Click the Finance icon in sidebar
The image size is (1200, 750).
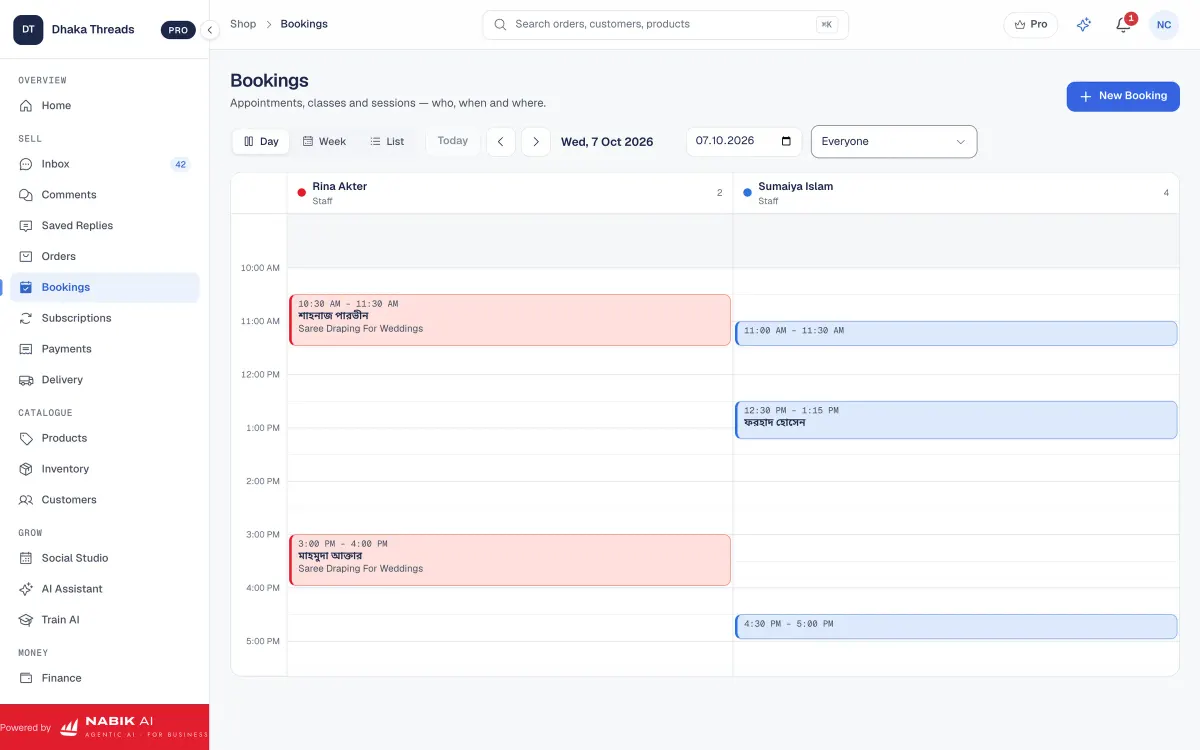(26, 678)
